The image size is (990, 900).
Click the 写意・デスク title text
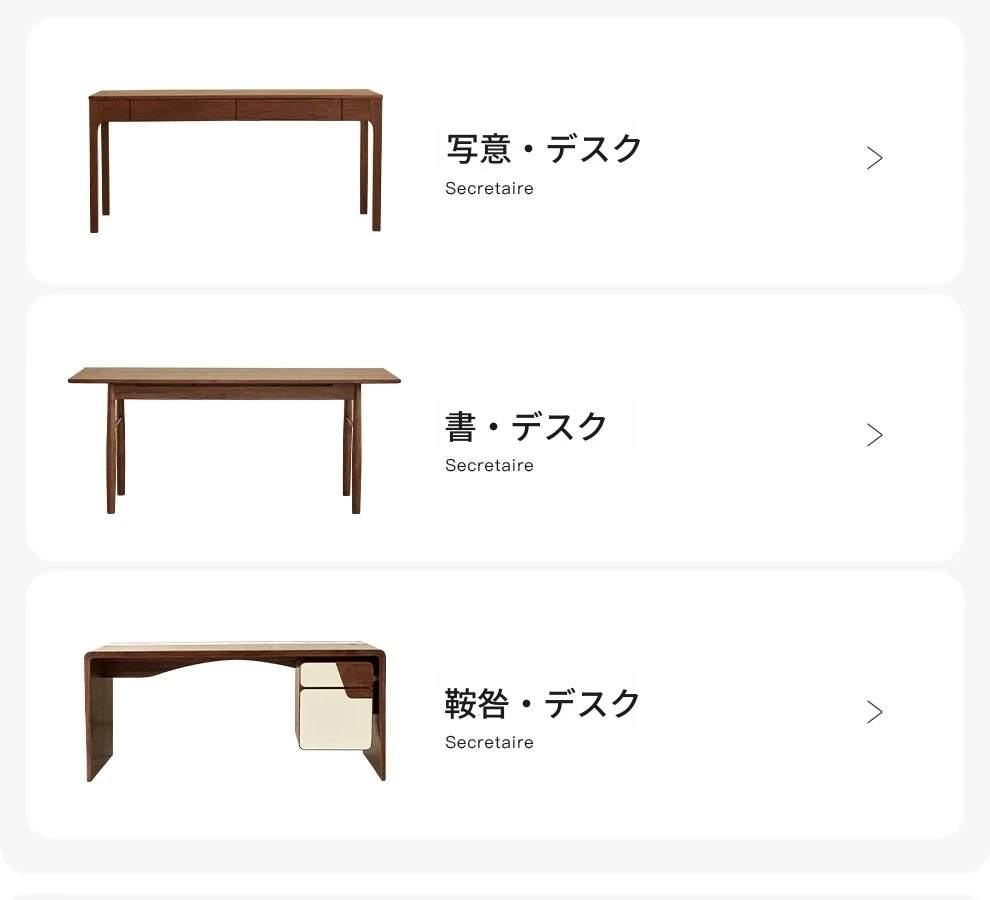544,149
